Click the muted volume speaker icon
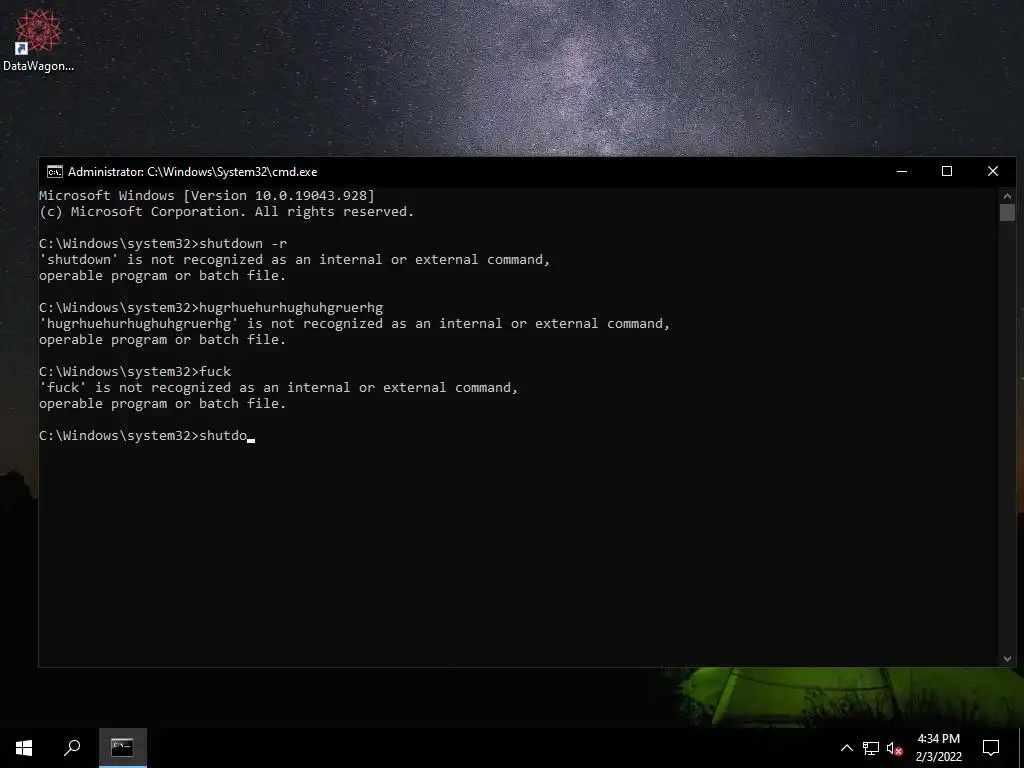Image resolution: width=1024 pixels, height=768 pixels. [895, 748]
